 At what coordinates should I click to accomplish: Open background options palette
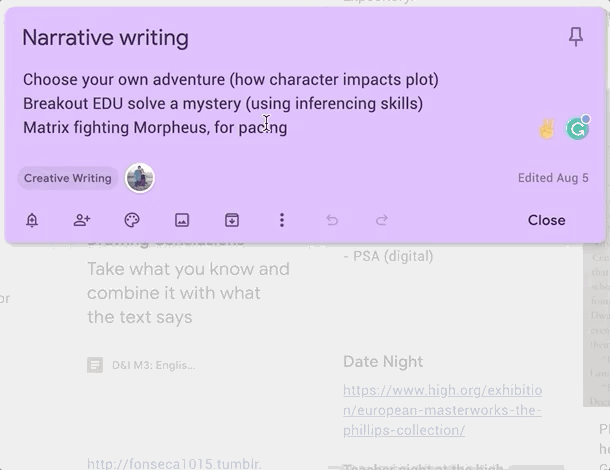point(132,220)
